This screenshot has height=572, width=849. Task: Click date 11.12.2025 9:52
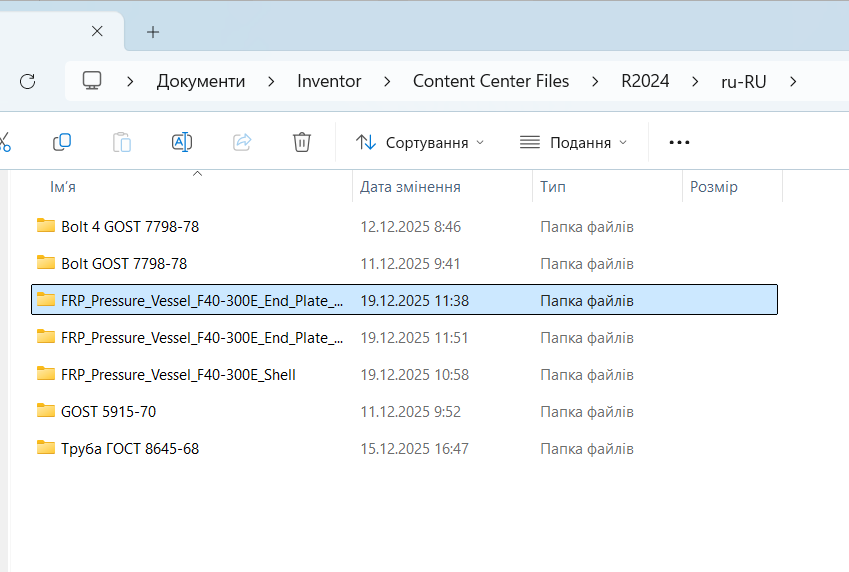[411, 412]
